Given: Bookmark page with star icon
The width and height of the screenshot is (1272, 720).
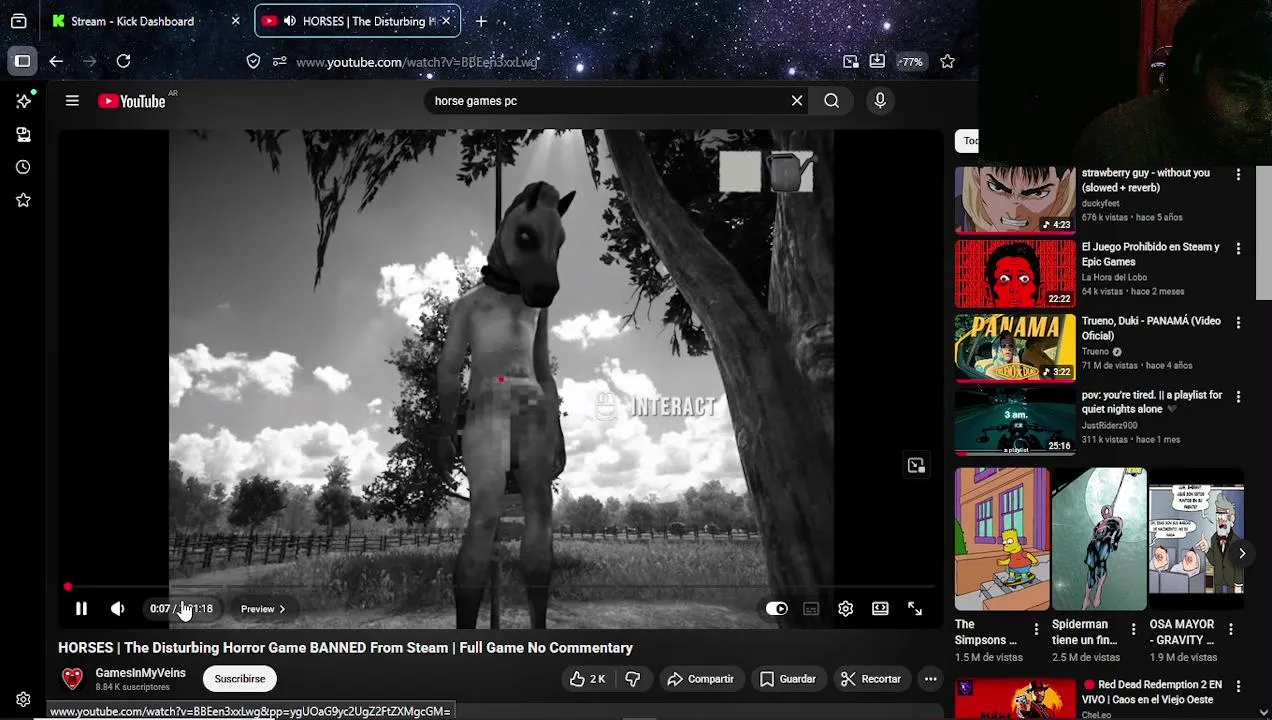Looking at the screenshot, I should 947,62.
